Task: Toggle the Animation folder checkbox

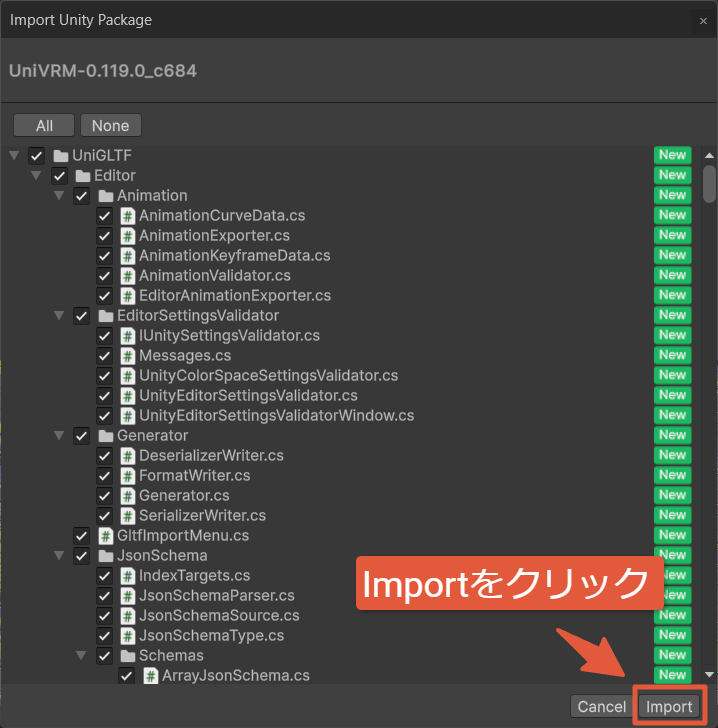Action: 81,195
